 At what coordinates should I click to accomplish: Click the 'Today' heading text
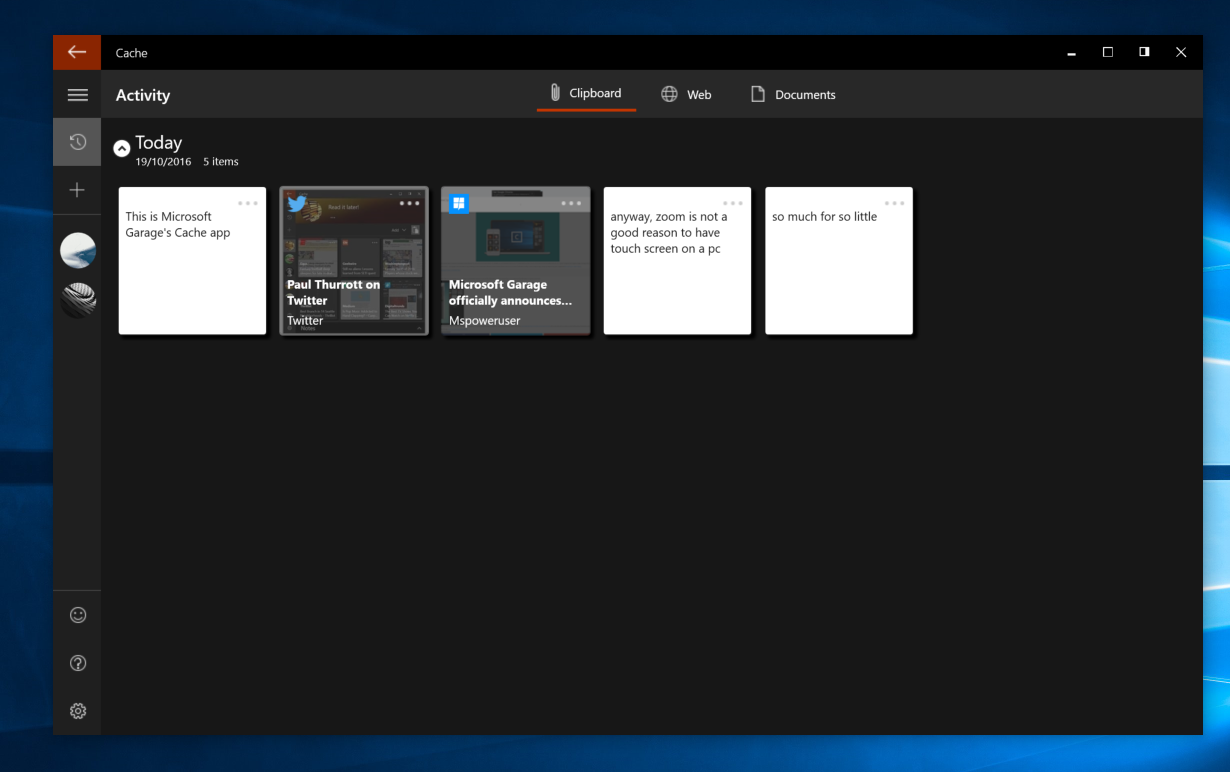click(x=159, y=142)
